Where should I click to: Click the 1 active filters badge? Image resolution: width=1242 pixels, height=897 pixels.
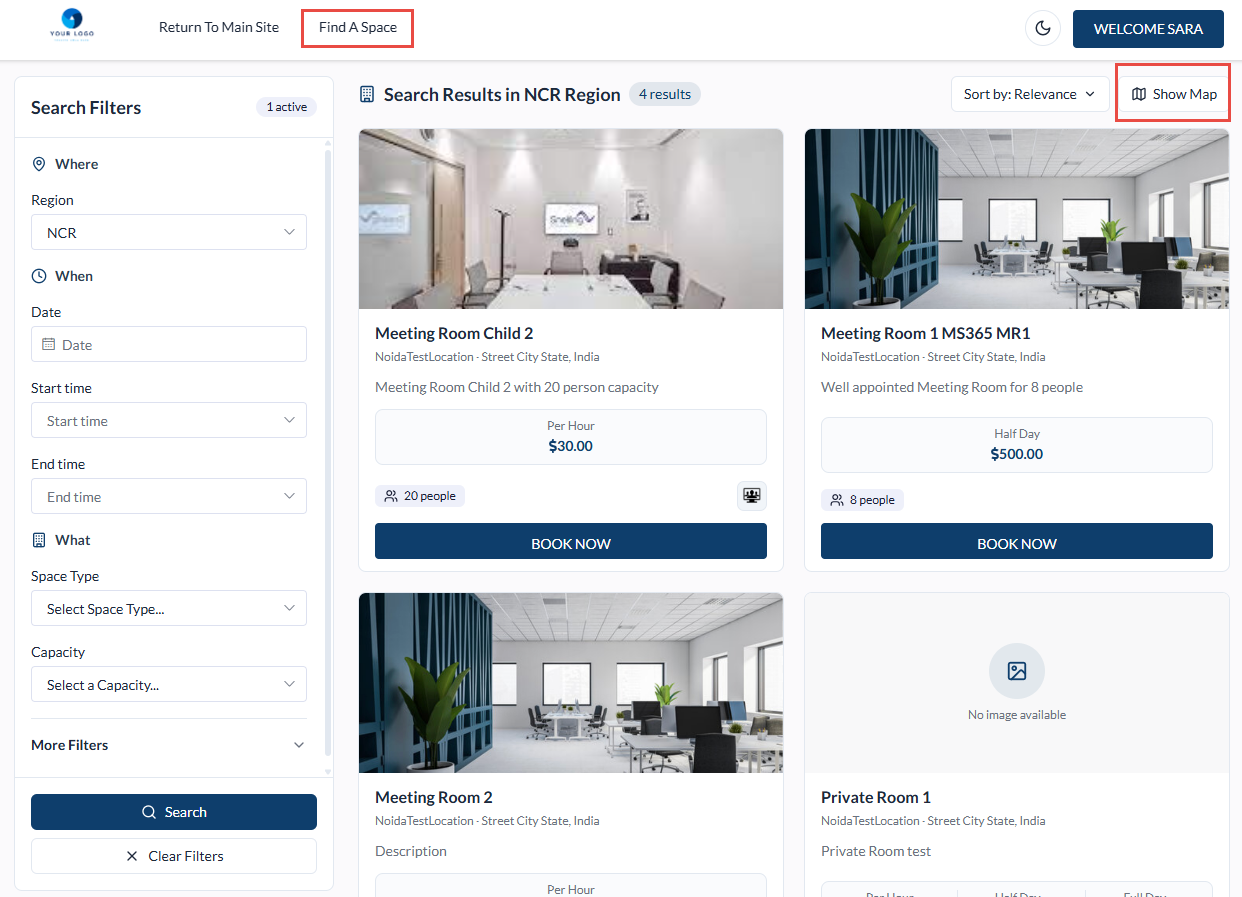286,107
